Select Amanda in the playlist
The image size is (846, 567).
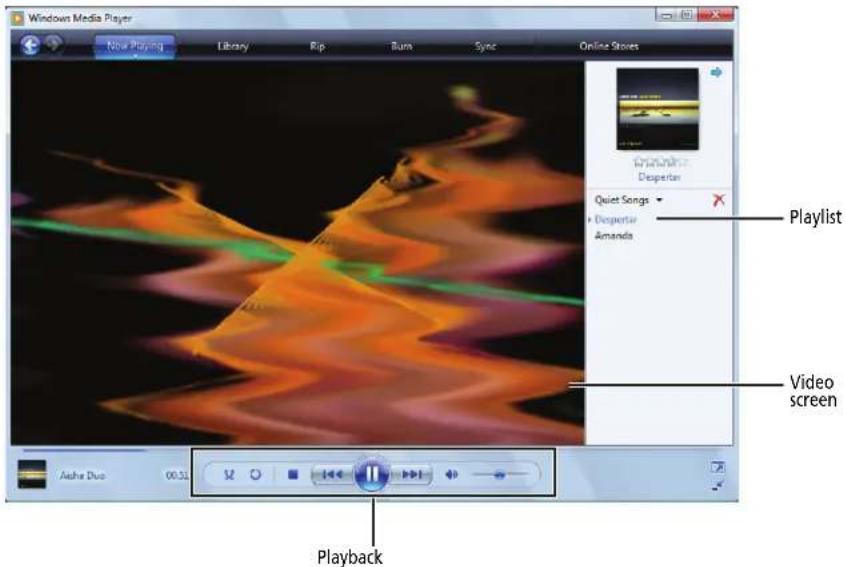tap(613, 236)
